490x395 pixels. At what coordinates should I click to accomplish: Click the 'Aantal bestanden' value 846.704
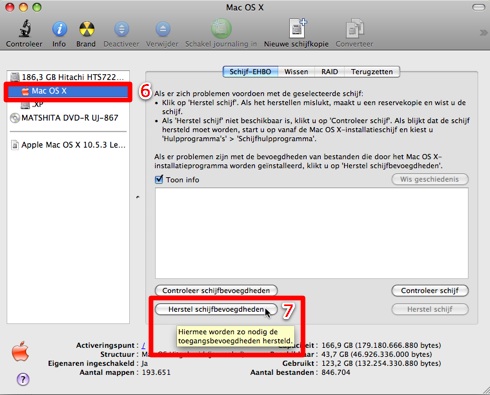[x=336, y=372]
